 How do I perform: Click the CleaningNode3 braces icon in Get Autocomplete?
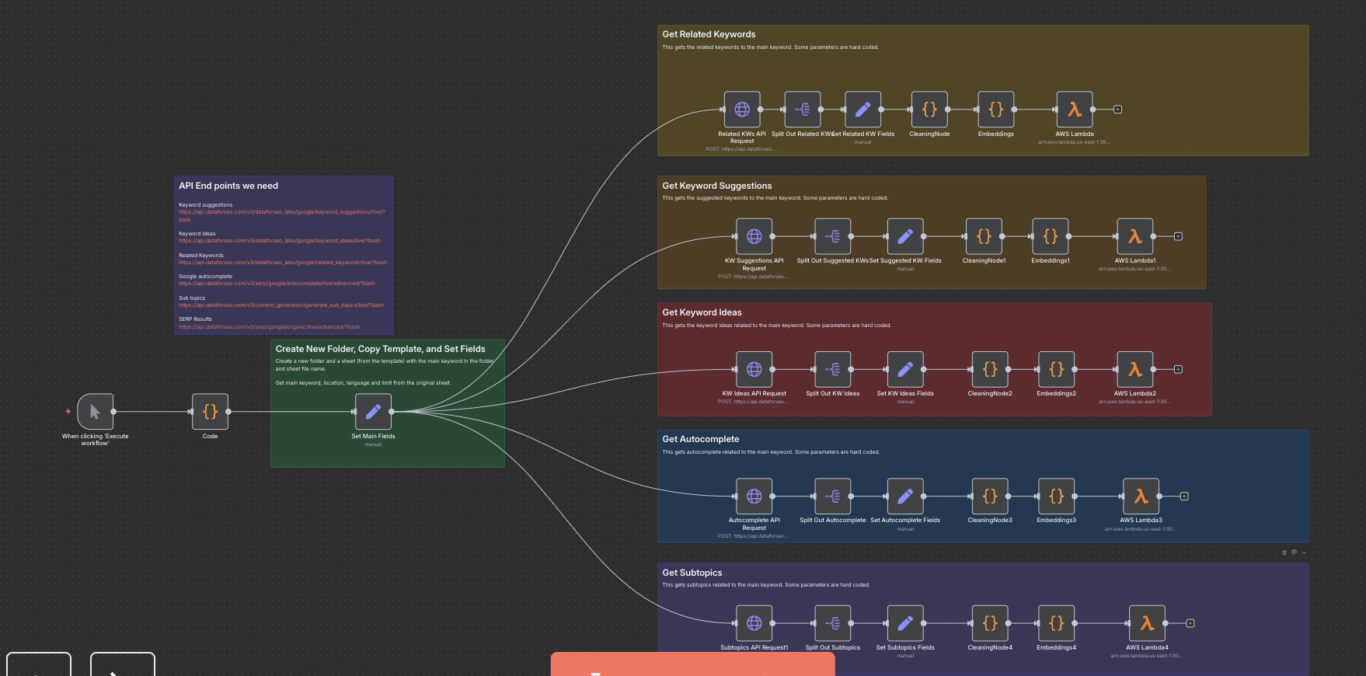pyautogui.click(x=988, y=496)
